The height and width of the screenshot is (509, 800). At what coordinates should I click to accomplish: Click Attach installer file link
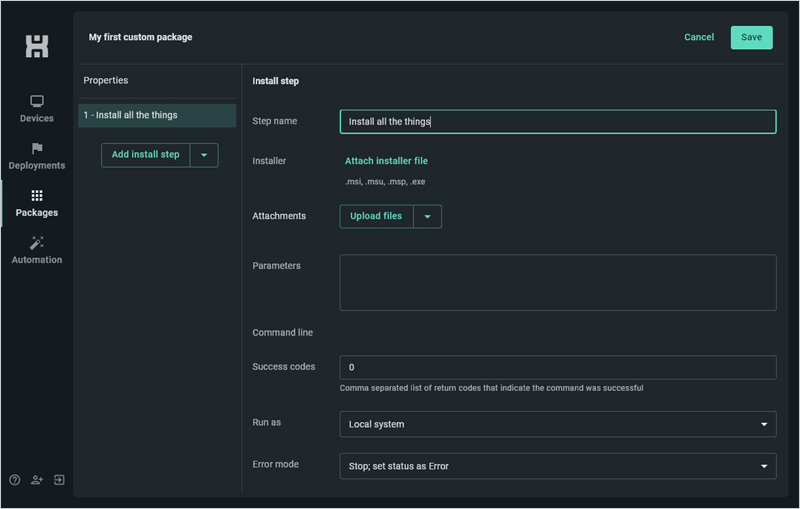[386, 161]
